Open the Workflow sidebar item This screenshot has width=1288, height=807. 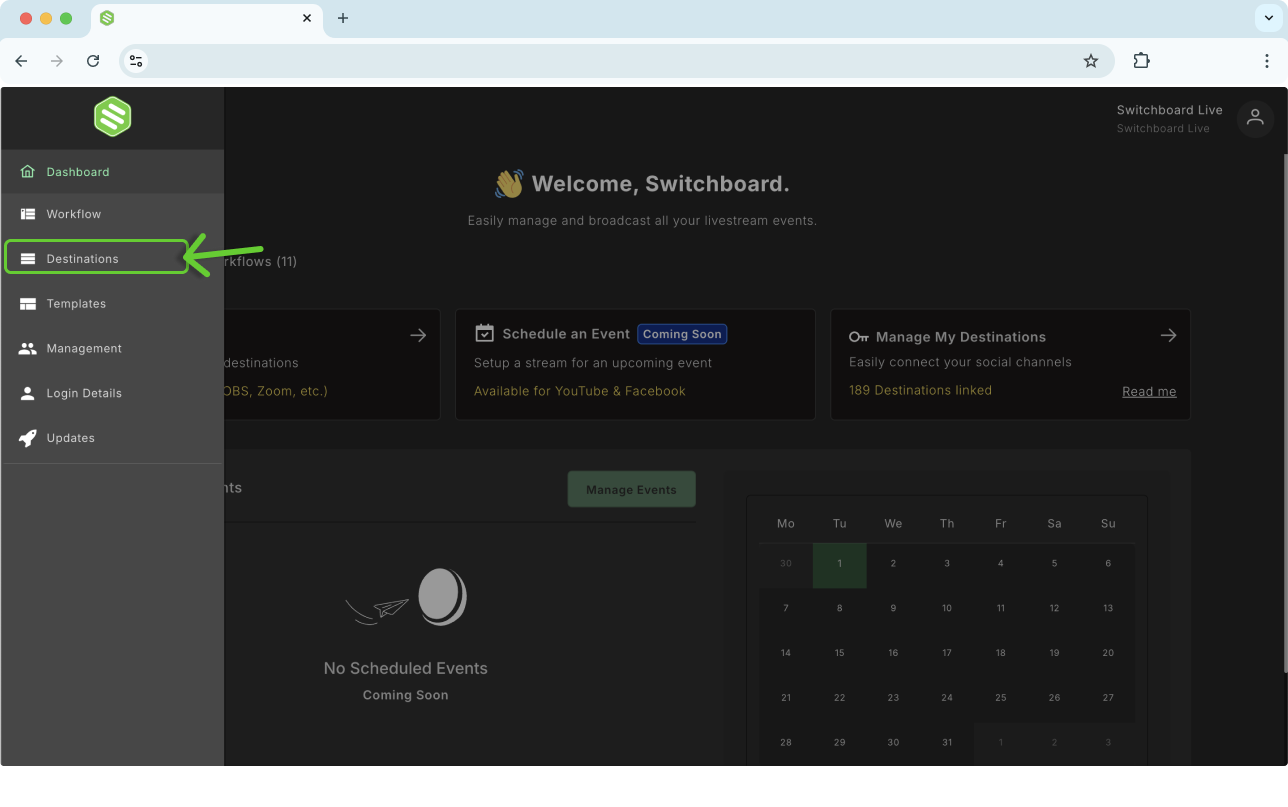(112, 214)
